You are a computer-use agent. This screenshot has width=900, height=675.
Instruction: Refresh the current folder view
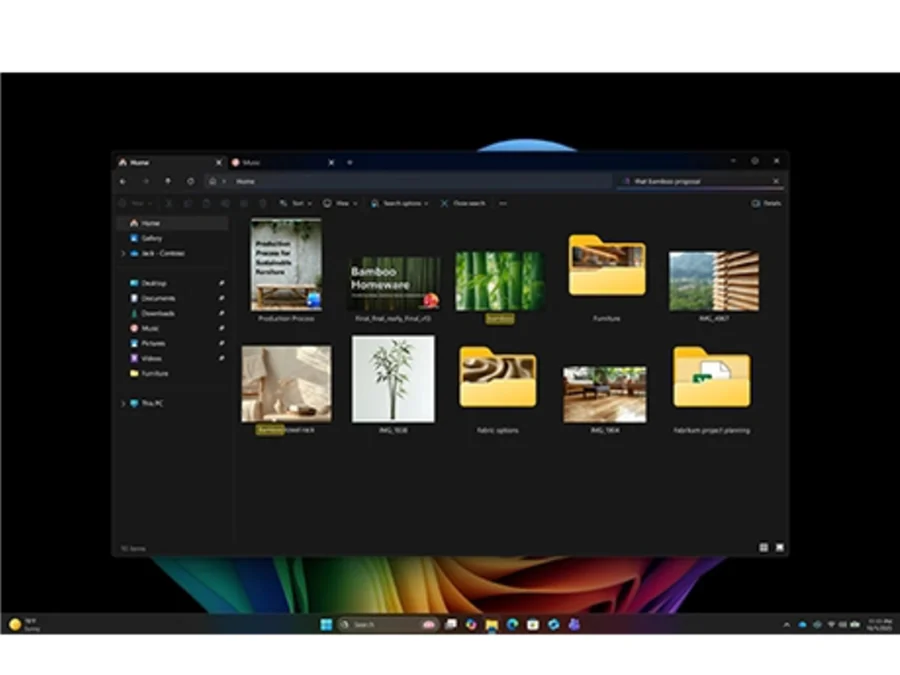tap(191, 181)
